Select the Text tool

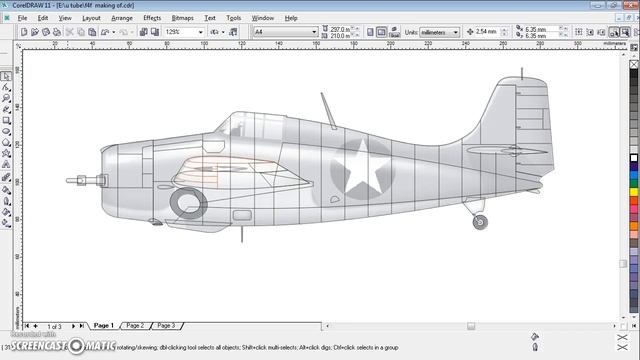pyautogui.click(x=6, y=164)
